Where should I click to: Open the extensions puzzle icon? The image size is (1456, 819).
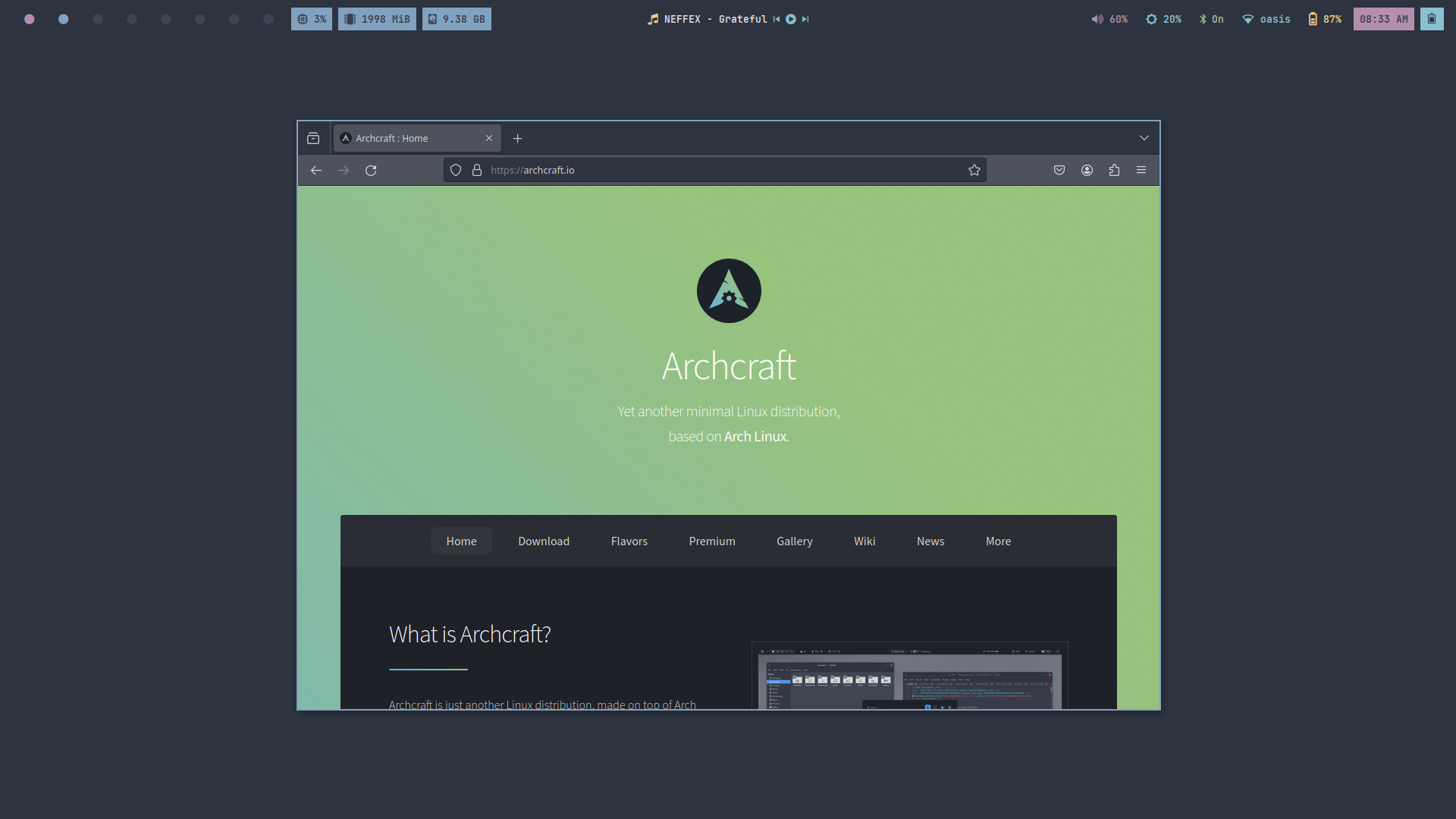pos(1114,171)
